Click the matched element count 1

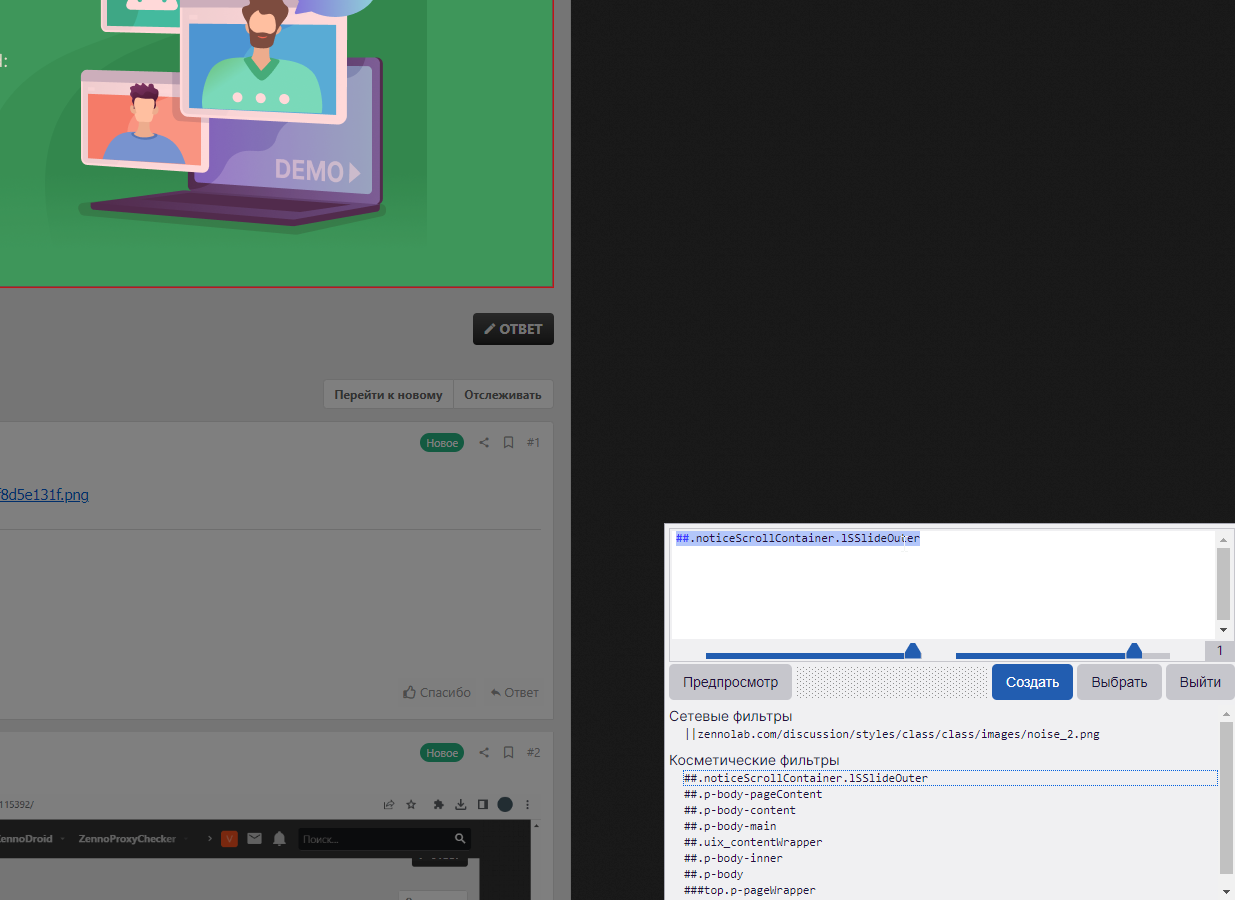[x=1220, y=651]
